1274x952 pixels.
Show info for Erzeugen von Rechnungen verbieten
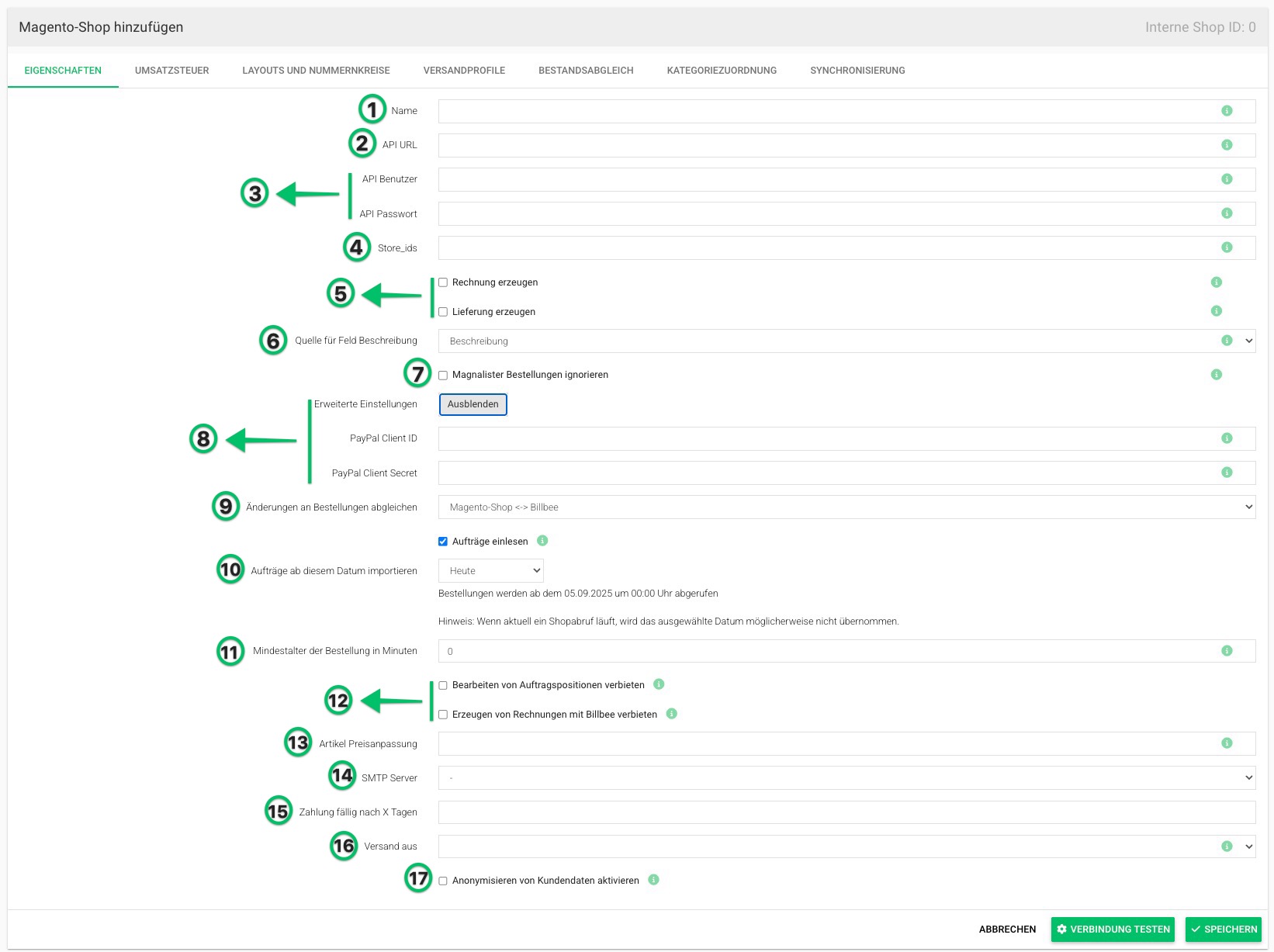click(672, 714)
